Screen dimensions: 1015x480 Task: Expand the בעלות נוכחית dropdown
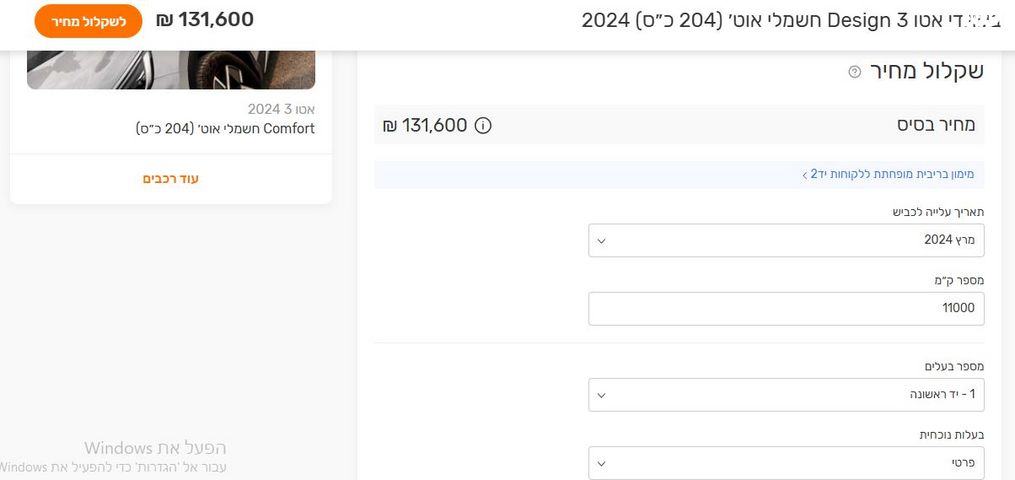click(x=786, y=464)
